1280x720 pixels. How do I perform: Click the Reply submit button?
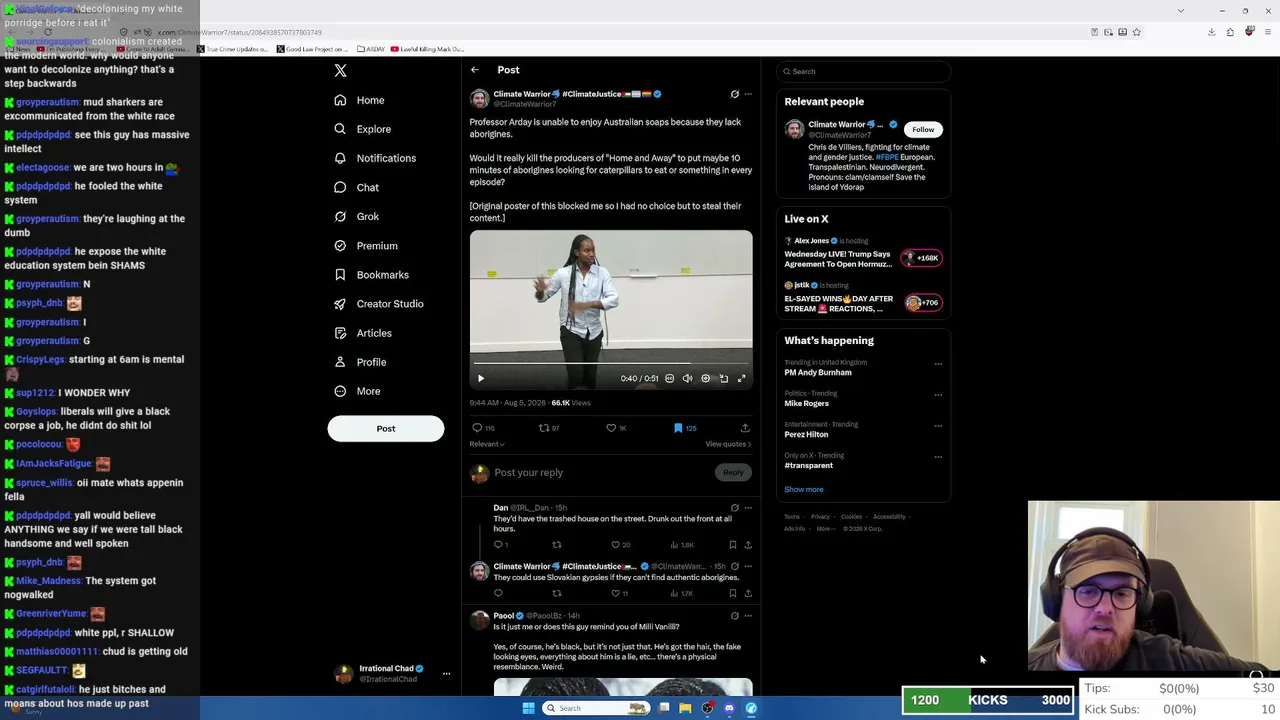click(733, 473)
